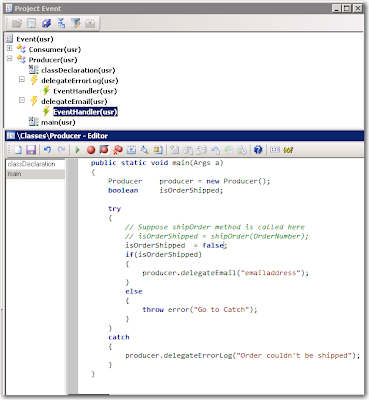Click the version control history clock icon
The image size is (369, 400).
click(229, 150)
